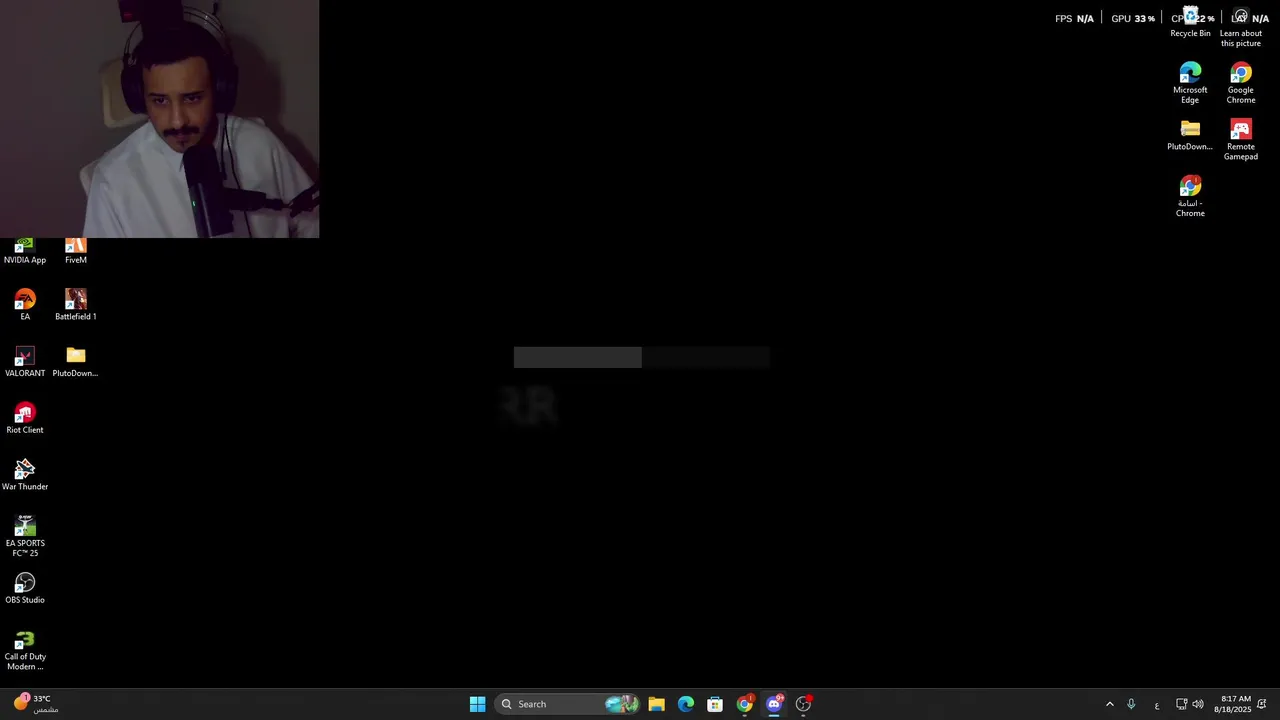This screenshot has height=720, width=1280.
Task: Select the Arabic-named Chrome profile shortcut
Action: [x=1190, y=196]
